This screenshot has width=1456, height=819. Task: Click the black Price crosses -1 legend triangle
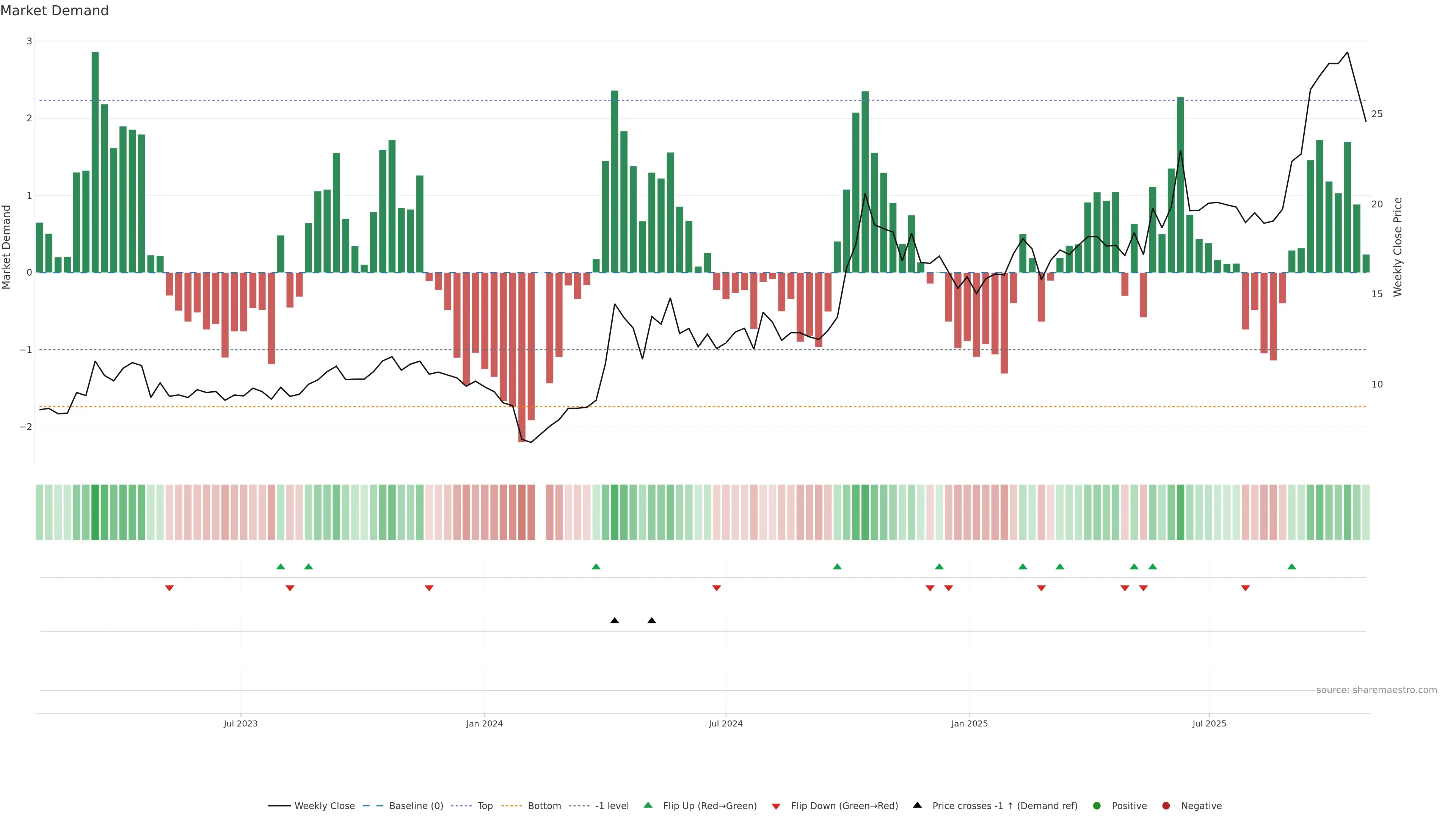click(917, 805)
